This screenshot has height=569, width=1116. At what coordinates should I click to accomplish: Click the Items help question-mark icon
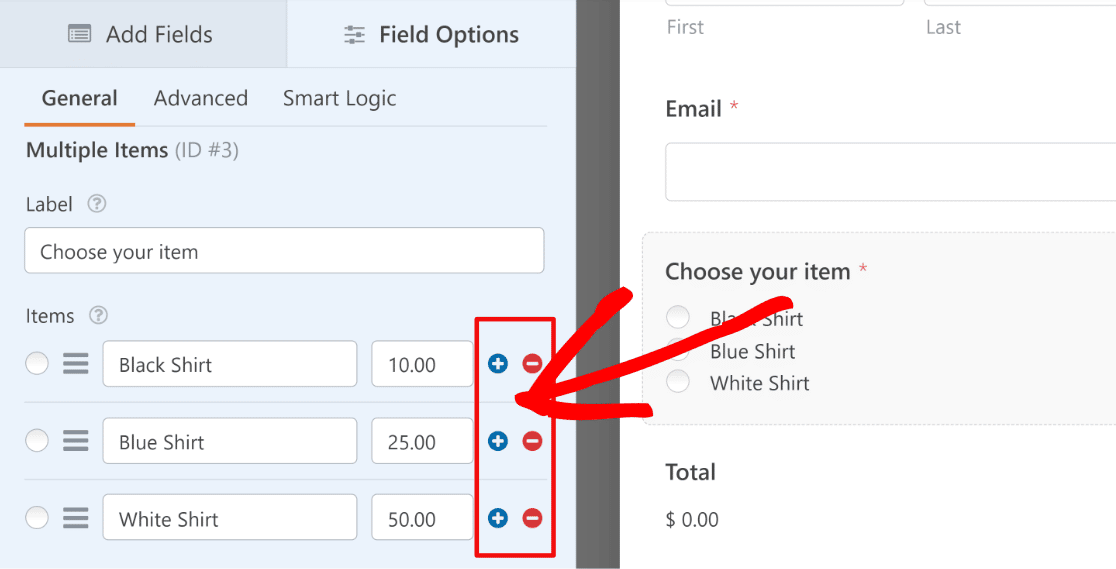click(98, 315)
